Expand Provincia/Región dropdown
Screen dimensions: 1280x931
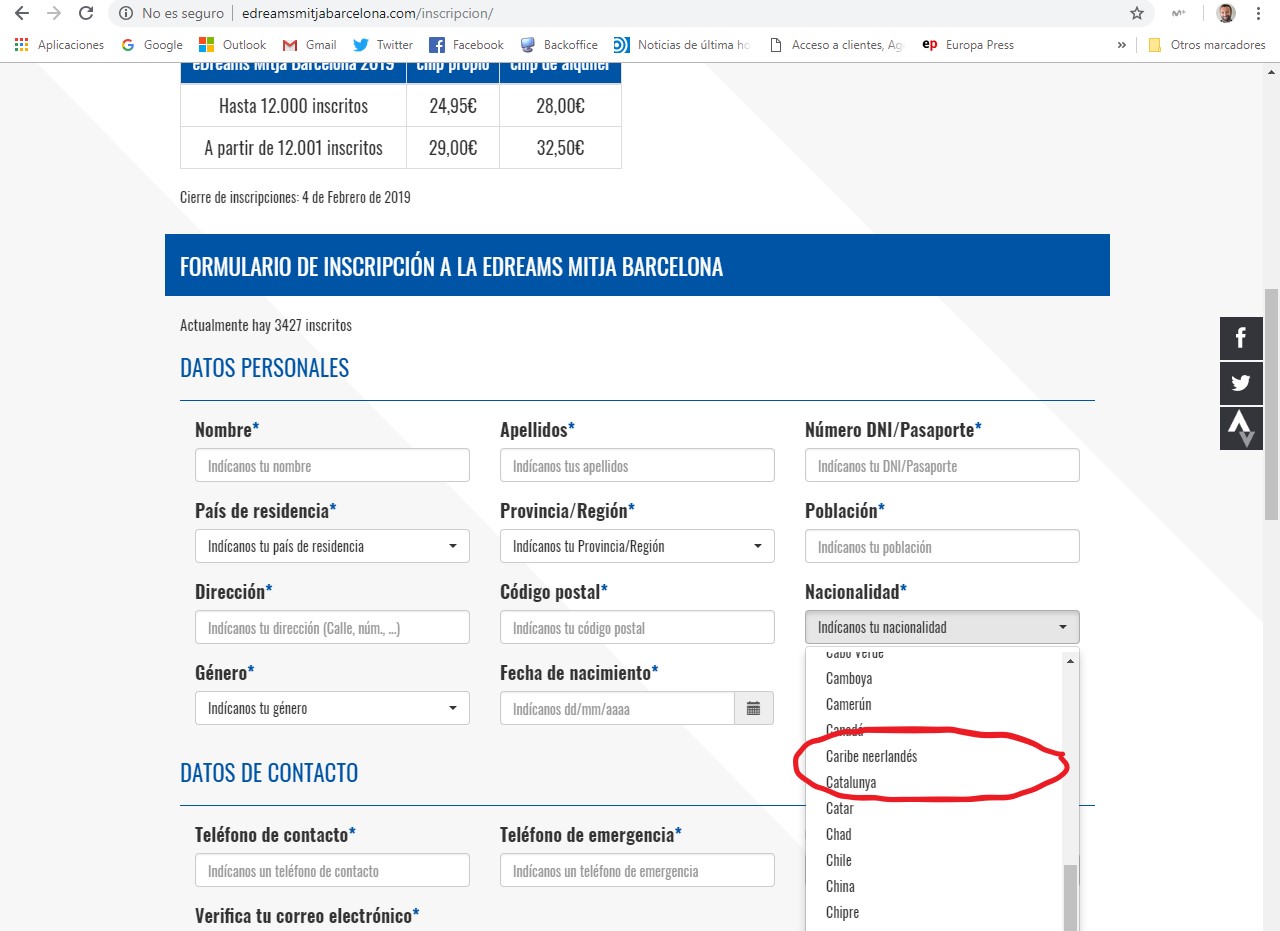(637, 546)
